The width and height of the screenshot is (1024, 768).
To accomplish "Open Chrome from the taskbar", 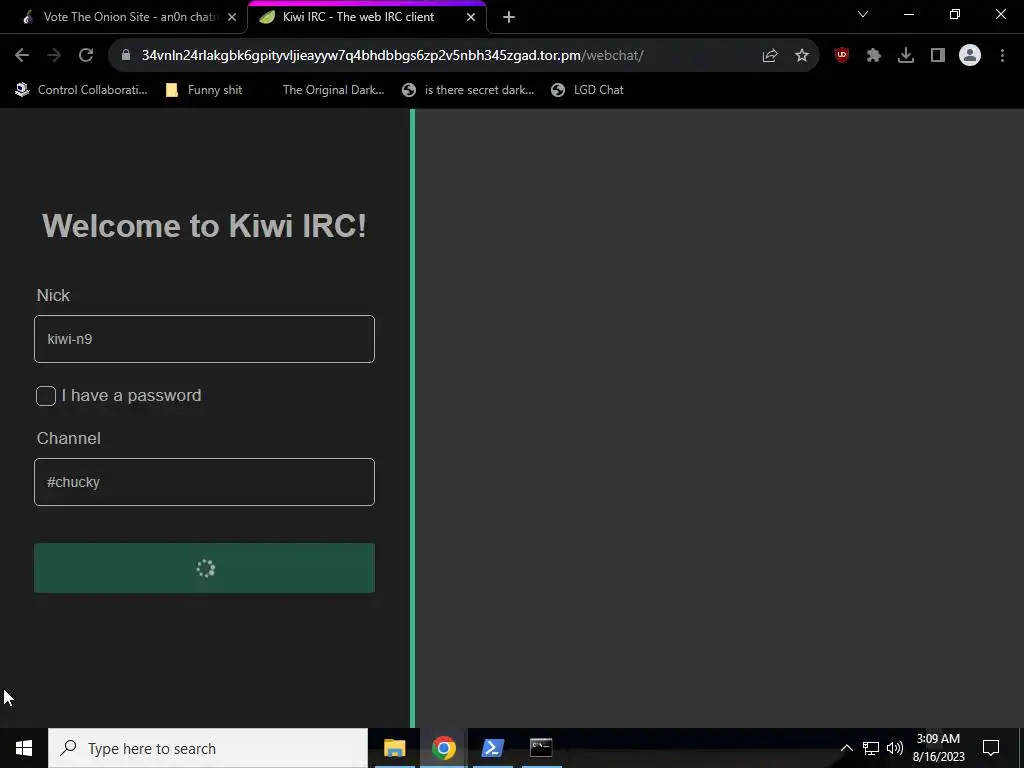I will pos(443,748).
